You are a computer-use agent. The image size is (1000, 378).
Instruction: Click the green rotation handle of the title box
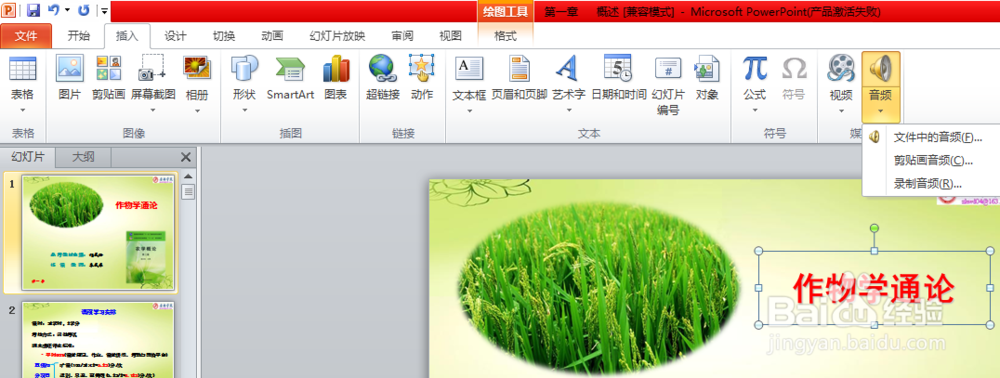pos(874,228)
